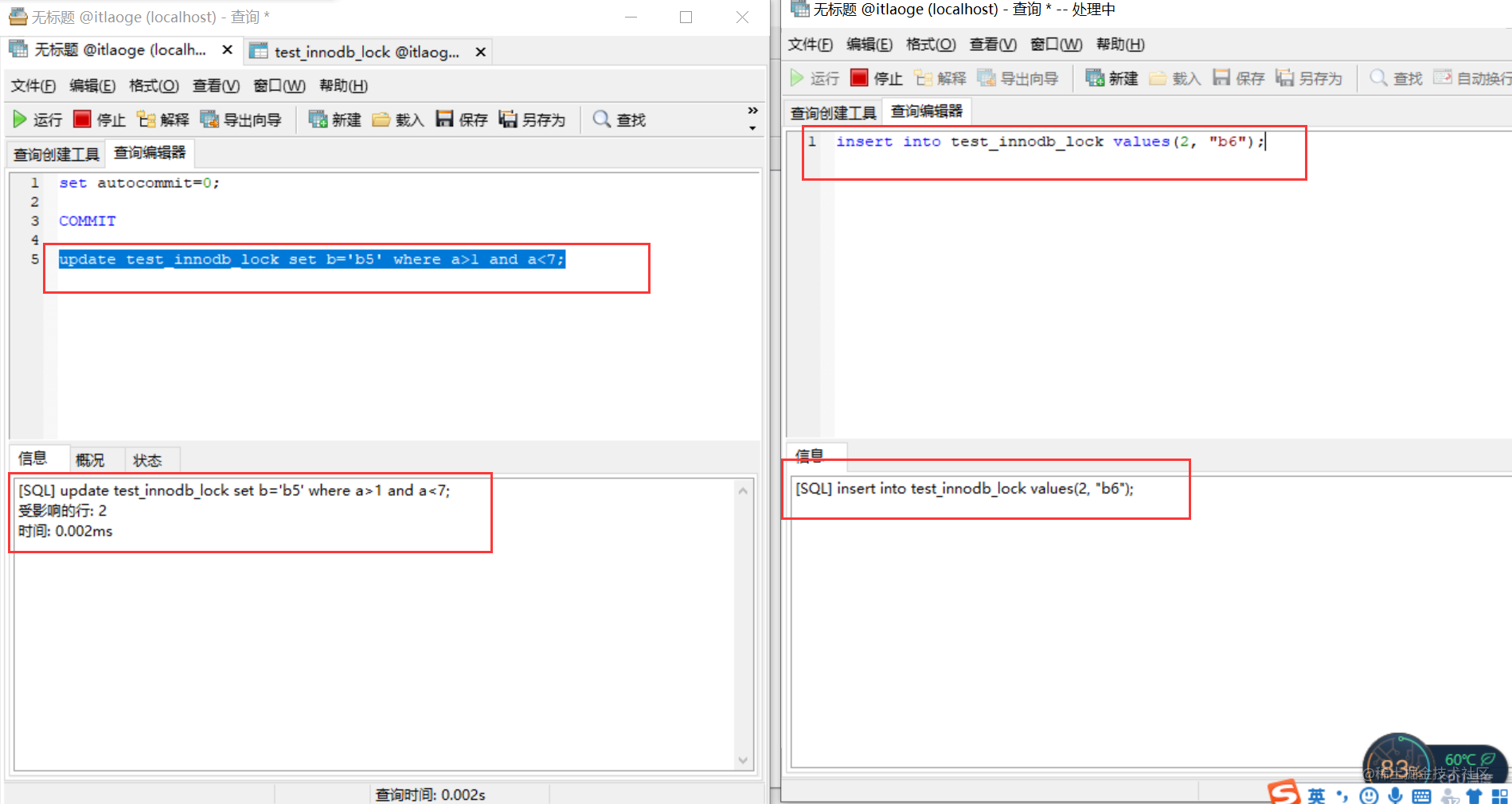Open Edit menu (编辑) in the right window
The image size is (1512, 804).
tap(869, 44)
